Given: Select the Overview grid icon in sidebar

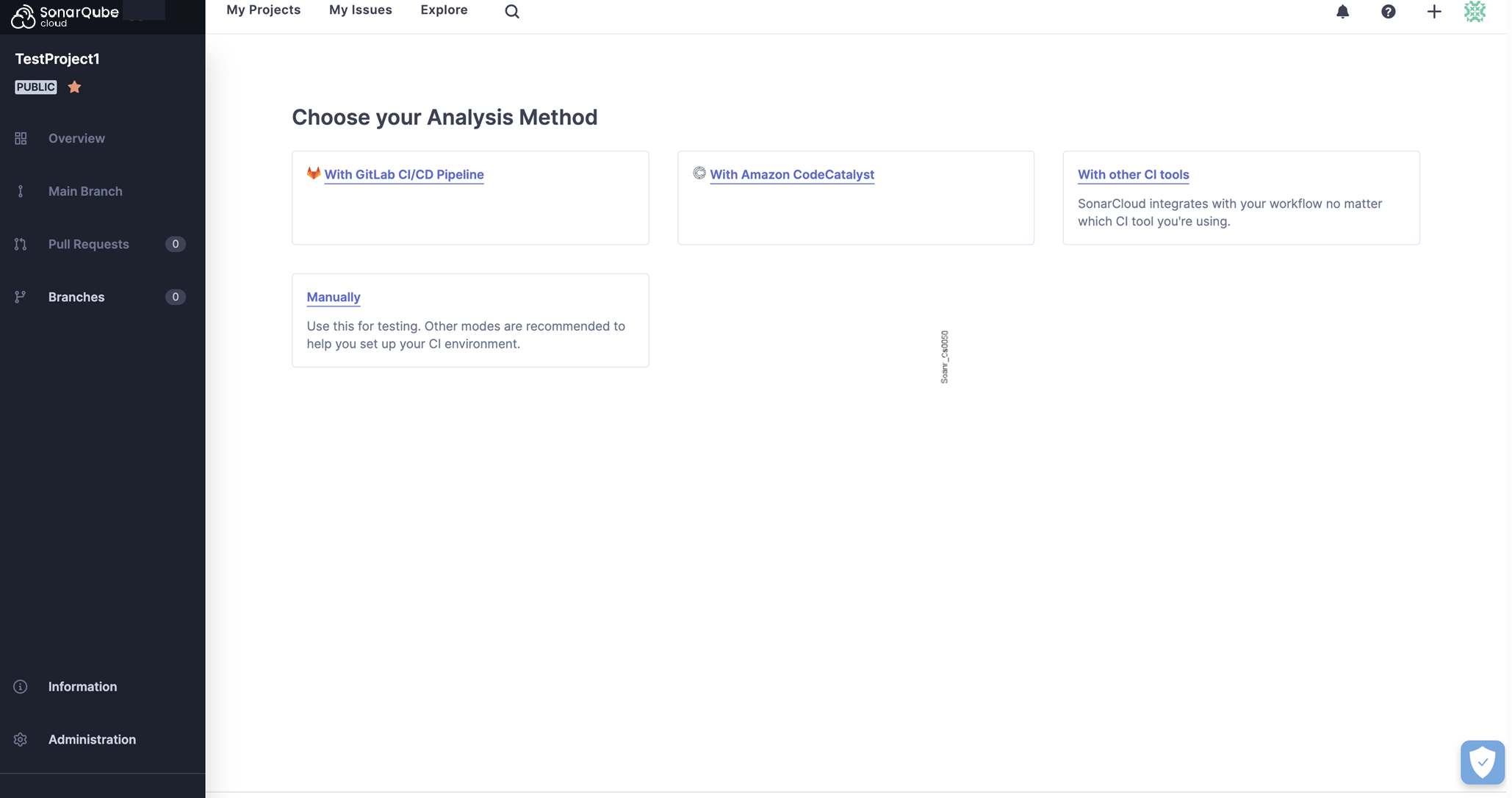Looking at the screenshot, I should 20,138.
